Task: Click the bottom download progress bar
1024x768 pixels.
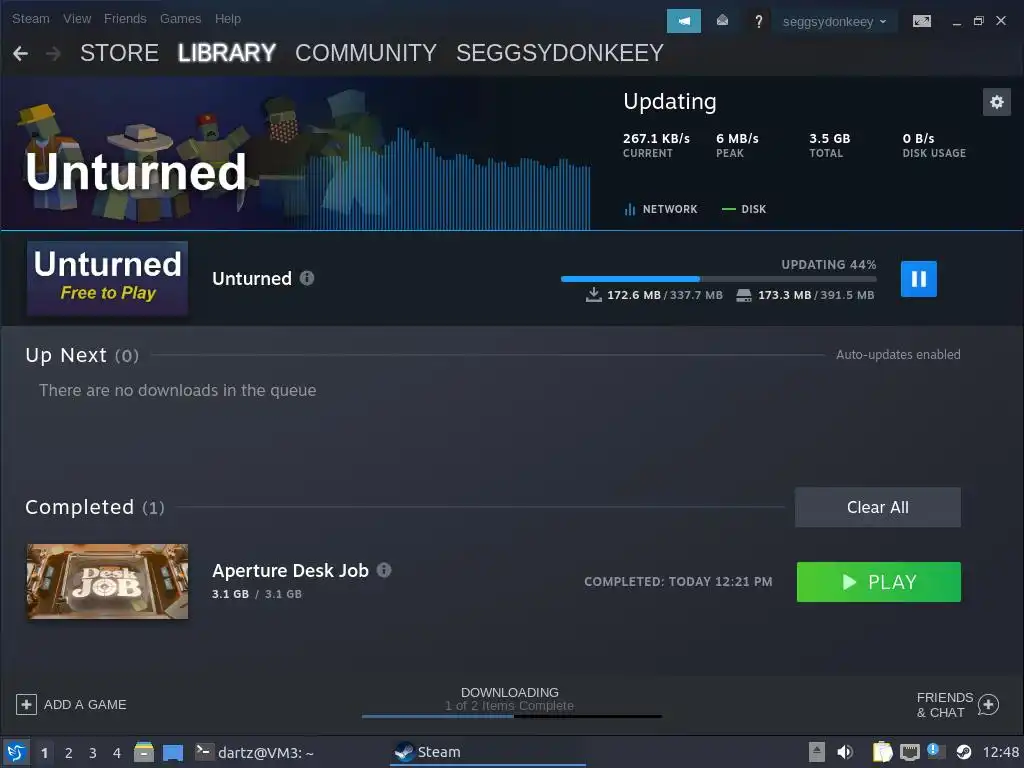Action: point(511,716)
